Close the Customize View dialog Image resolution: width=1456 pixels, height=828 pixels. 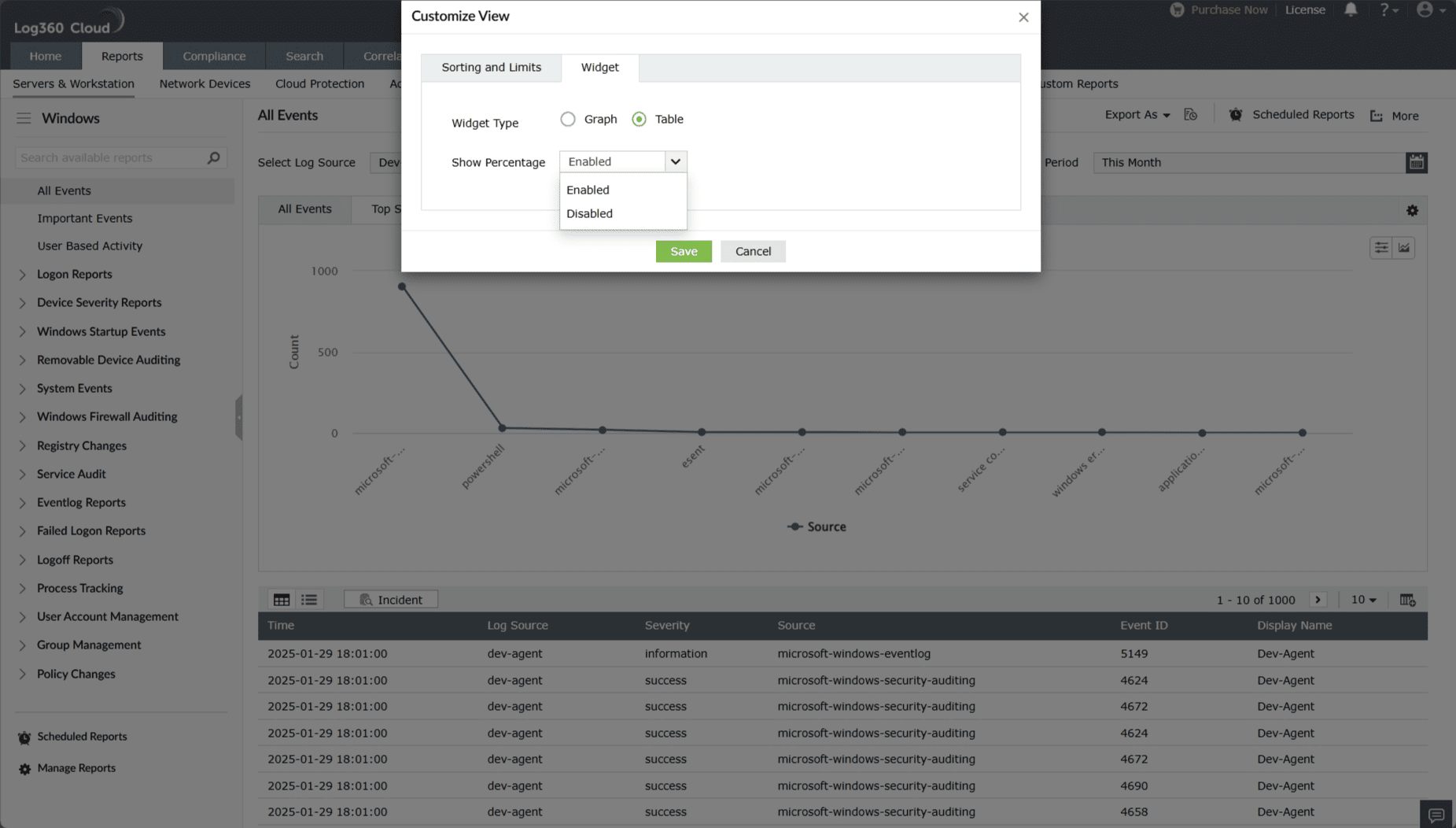(x=1023, y=17)
